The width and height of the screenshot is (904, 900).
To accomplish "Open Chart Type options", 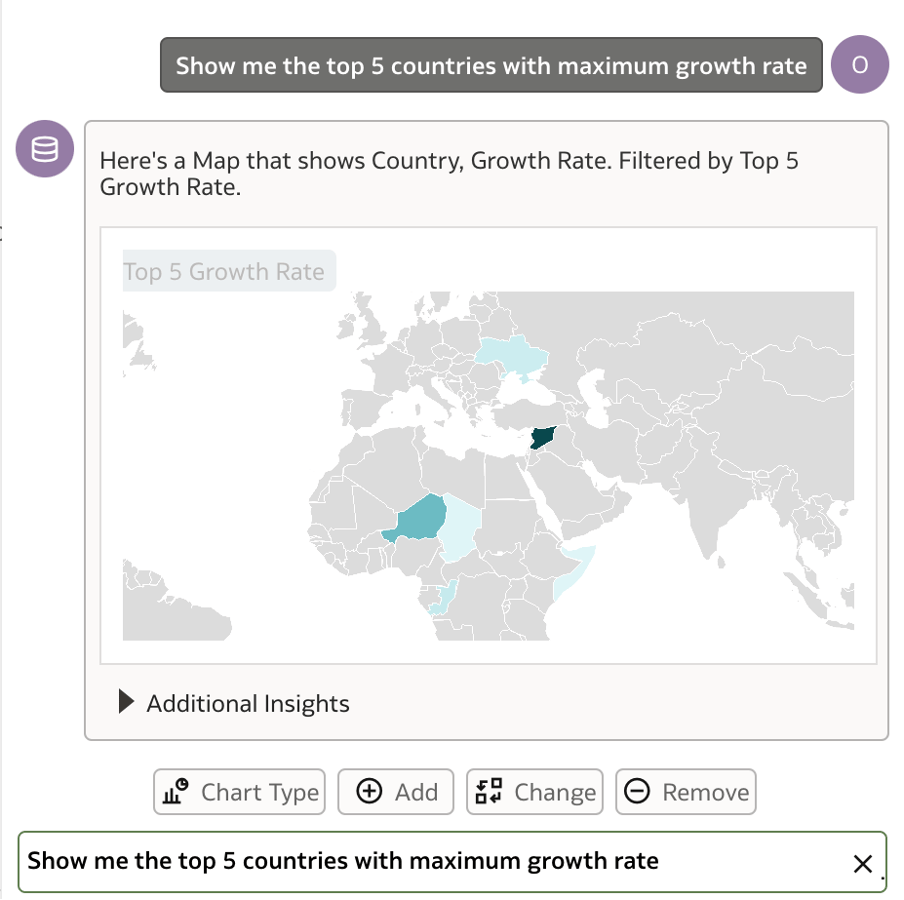I will click(x=239, y=791).
